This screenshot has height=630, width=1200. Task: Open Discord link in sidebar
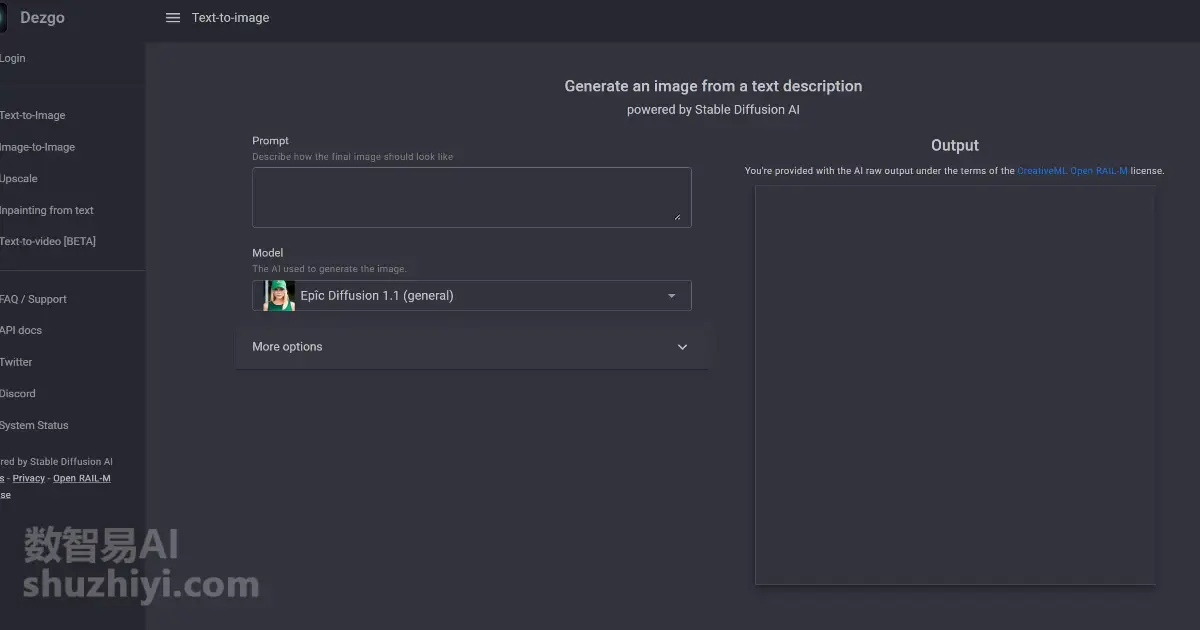point(18,393)
